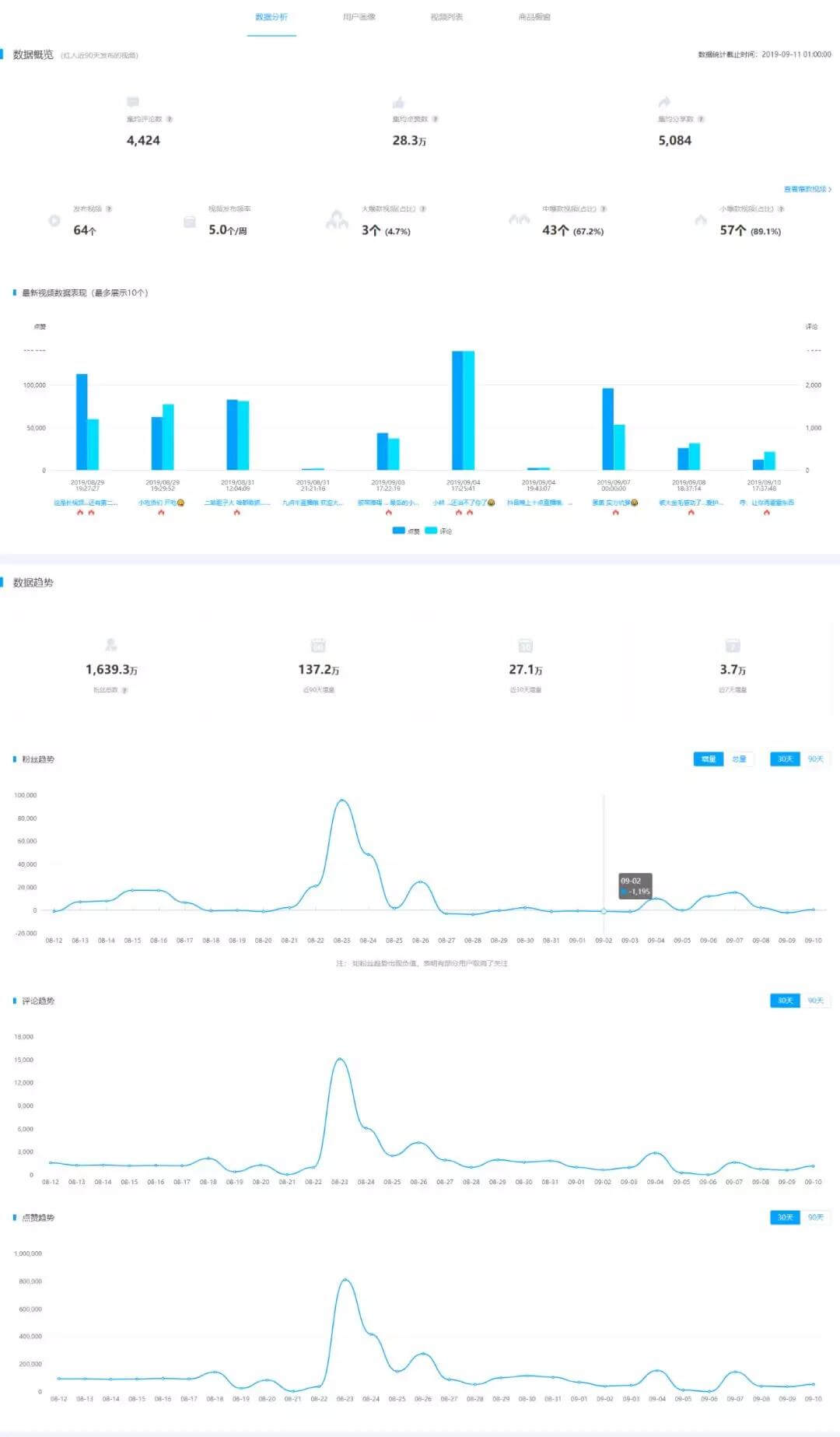Click the follower person icon above 1,639.3万
Image resolution: width=840 pixels, height=1437 pixels.
[111, 645]
